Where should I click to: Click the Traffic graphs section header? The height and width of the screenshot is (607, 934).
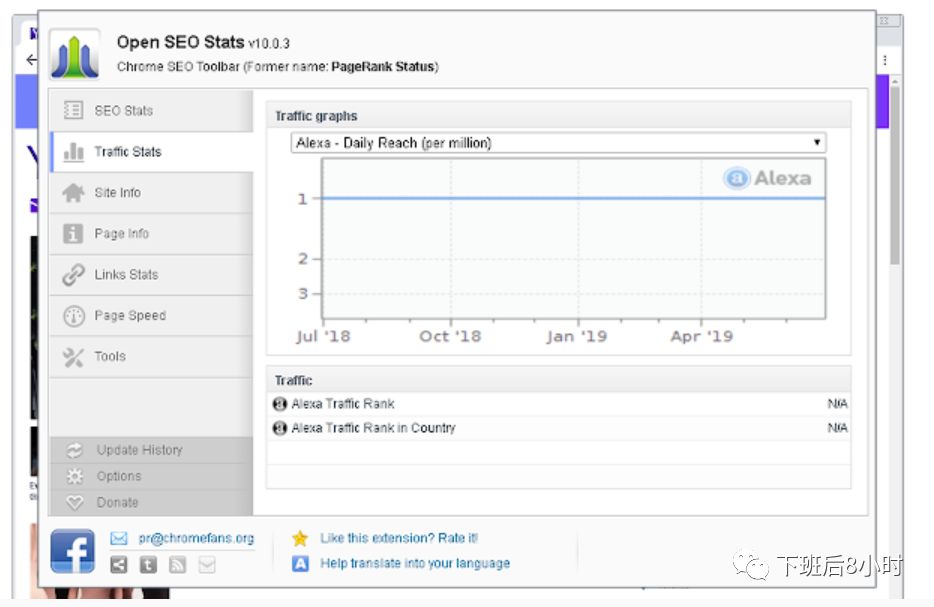[x=558, y=116]
